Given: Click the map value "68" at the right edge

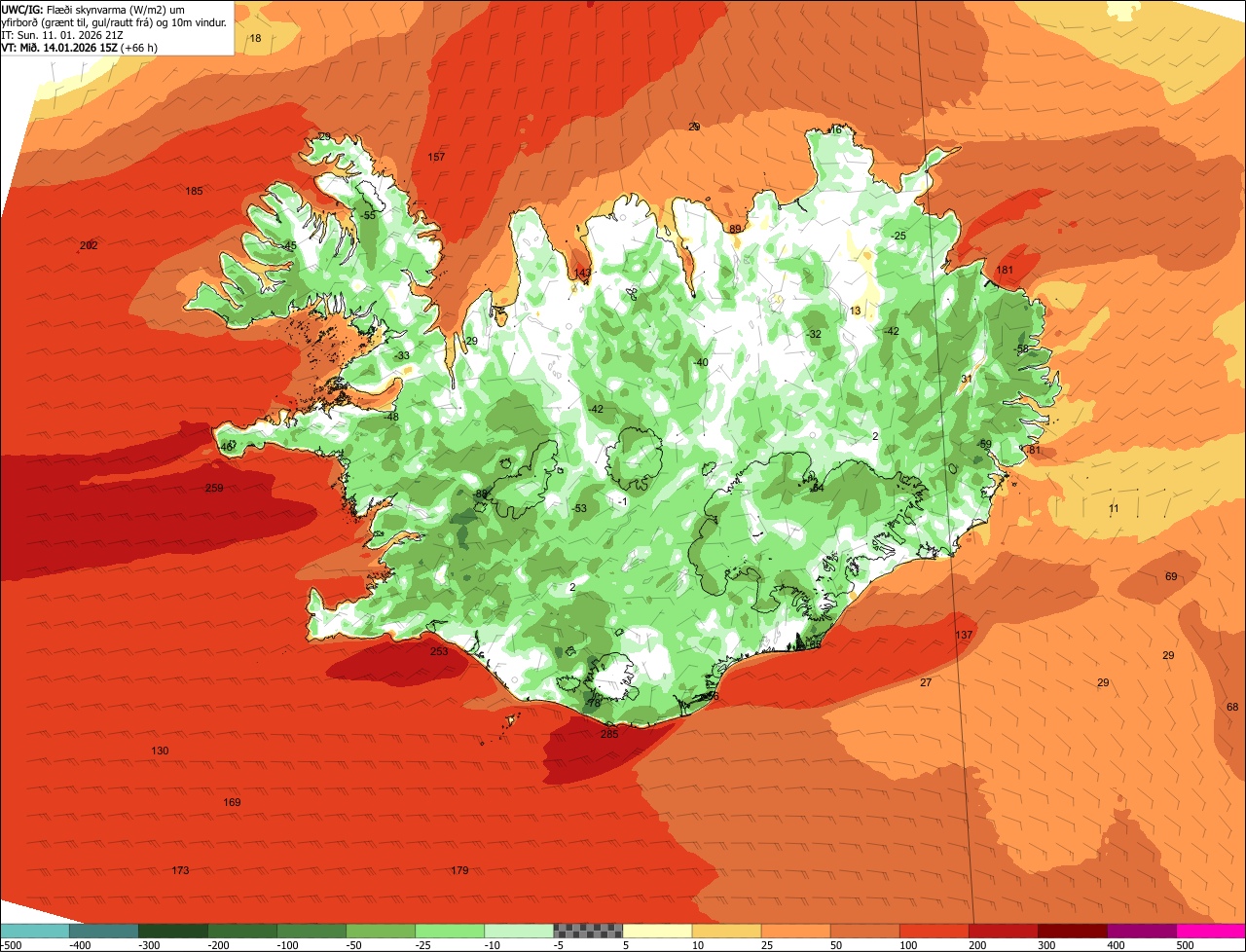Looking at the screenshot, I should pyautogui.click(x=1232, y=707).
